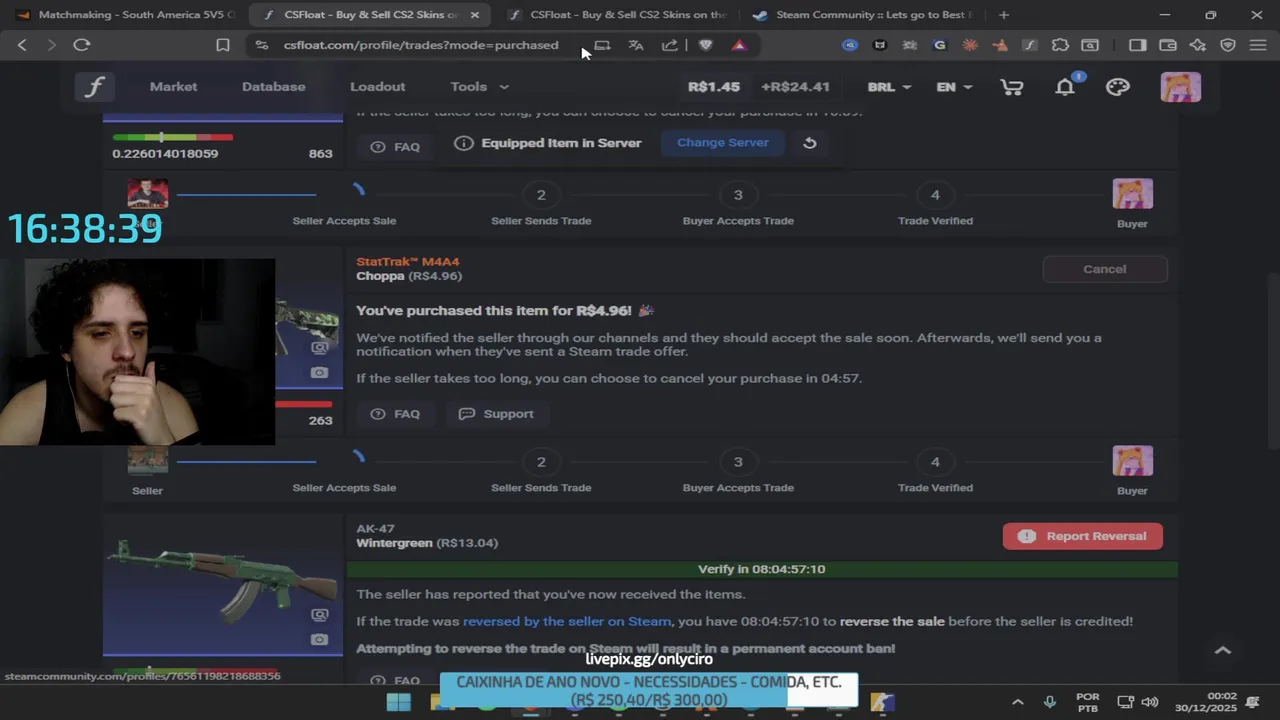Click the float value 0.226014018059

click(165, 154)
